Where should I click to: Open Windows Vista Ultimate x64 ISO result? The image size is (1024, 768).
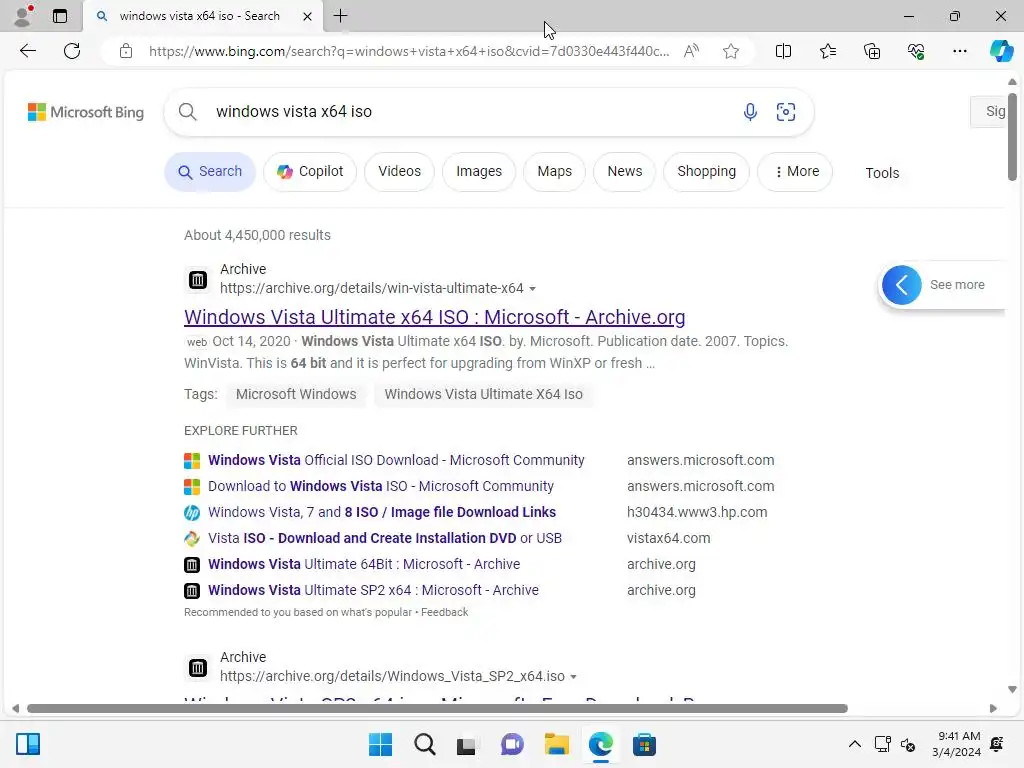pyautogui.click(x=434, y=317)
